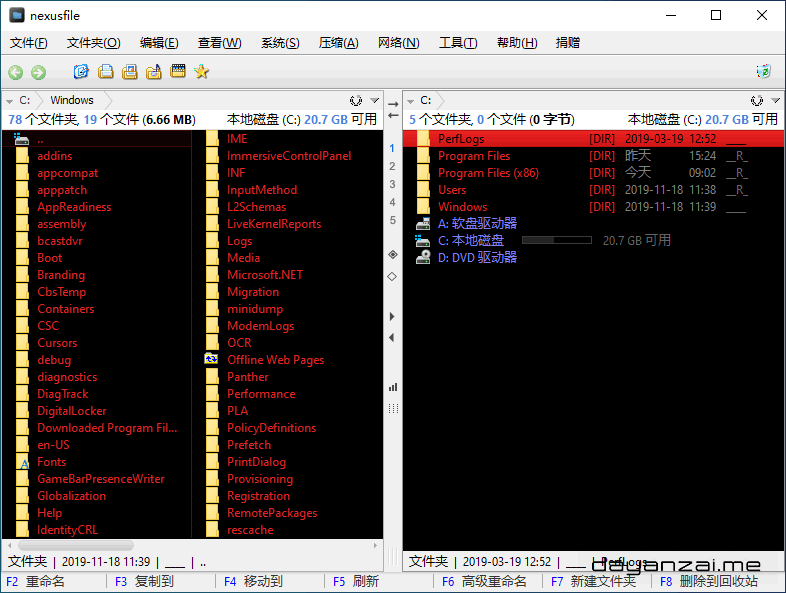Click right arrow to sync panel path
This screenshot has width=786, height=593.
click(x=393, y=104)
